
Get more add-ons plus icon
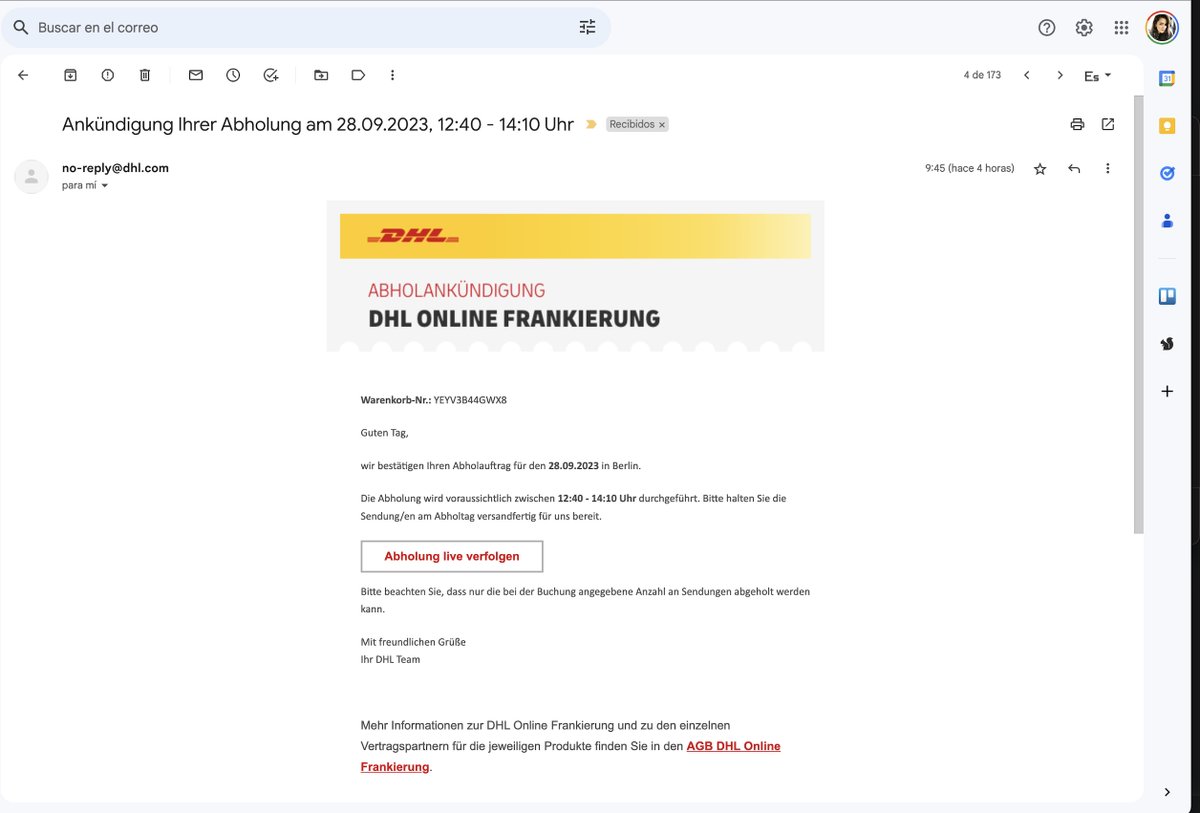1166,391
